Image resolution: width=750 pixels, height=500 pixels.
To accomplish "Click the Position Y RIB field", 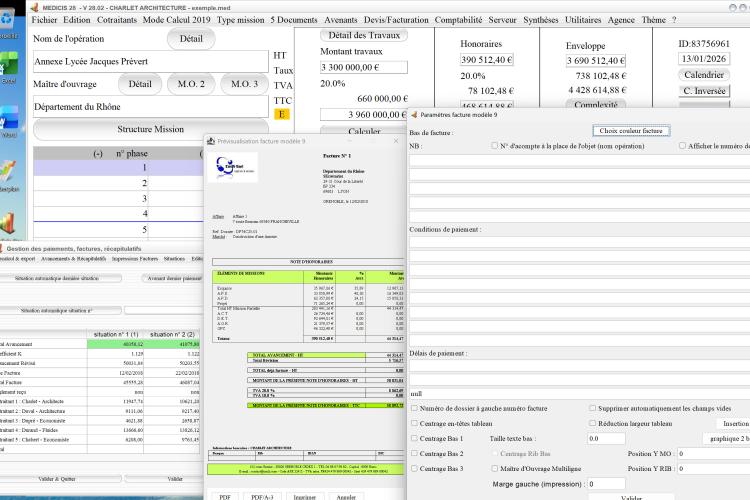I will [x=714, y=468].
